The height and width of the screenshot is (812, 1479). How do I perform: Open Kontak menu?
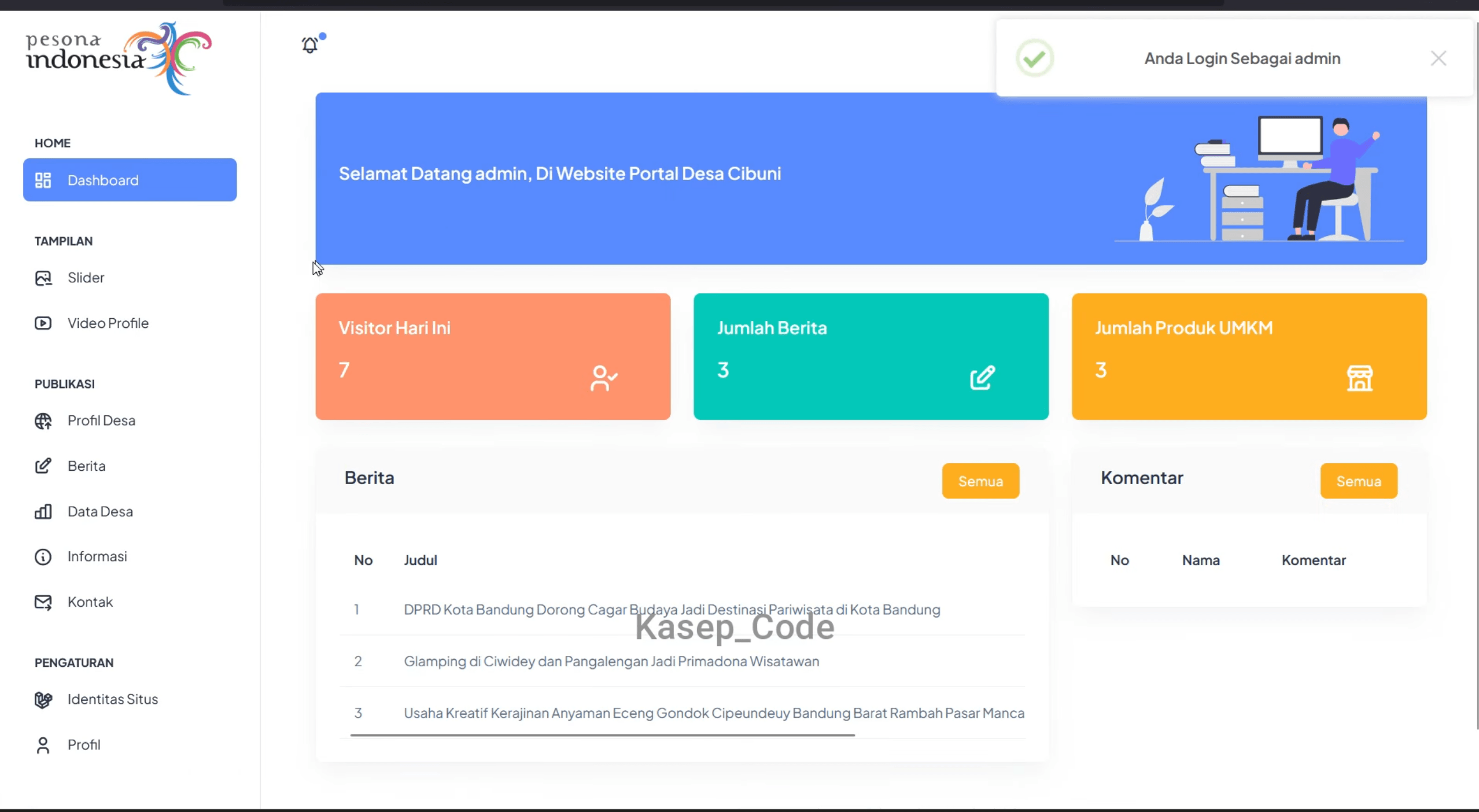(x=130, y=602)
